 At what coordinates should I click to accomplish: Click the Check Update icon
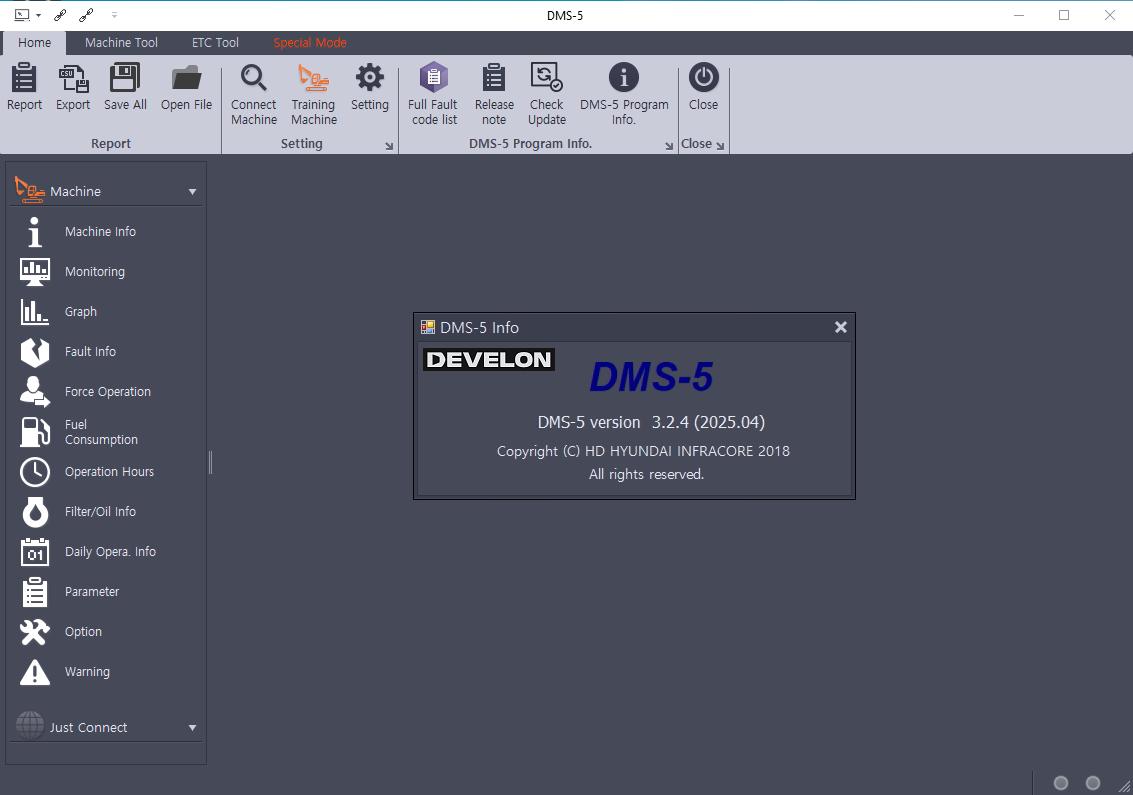546,77
